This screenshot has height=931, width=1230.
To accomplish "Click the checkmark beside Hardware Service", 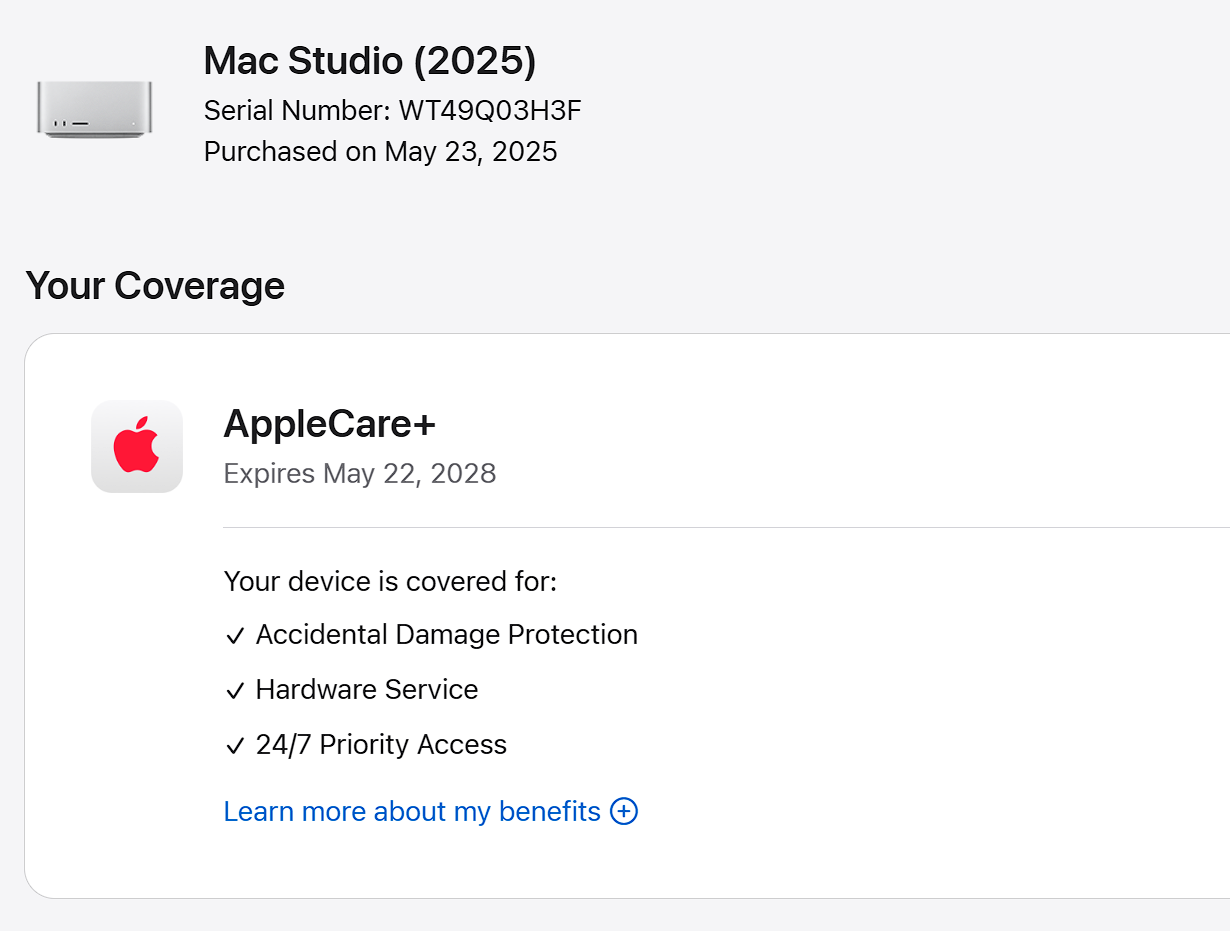I will pyautogui.click(x=235, y=691).
